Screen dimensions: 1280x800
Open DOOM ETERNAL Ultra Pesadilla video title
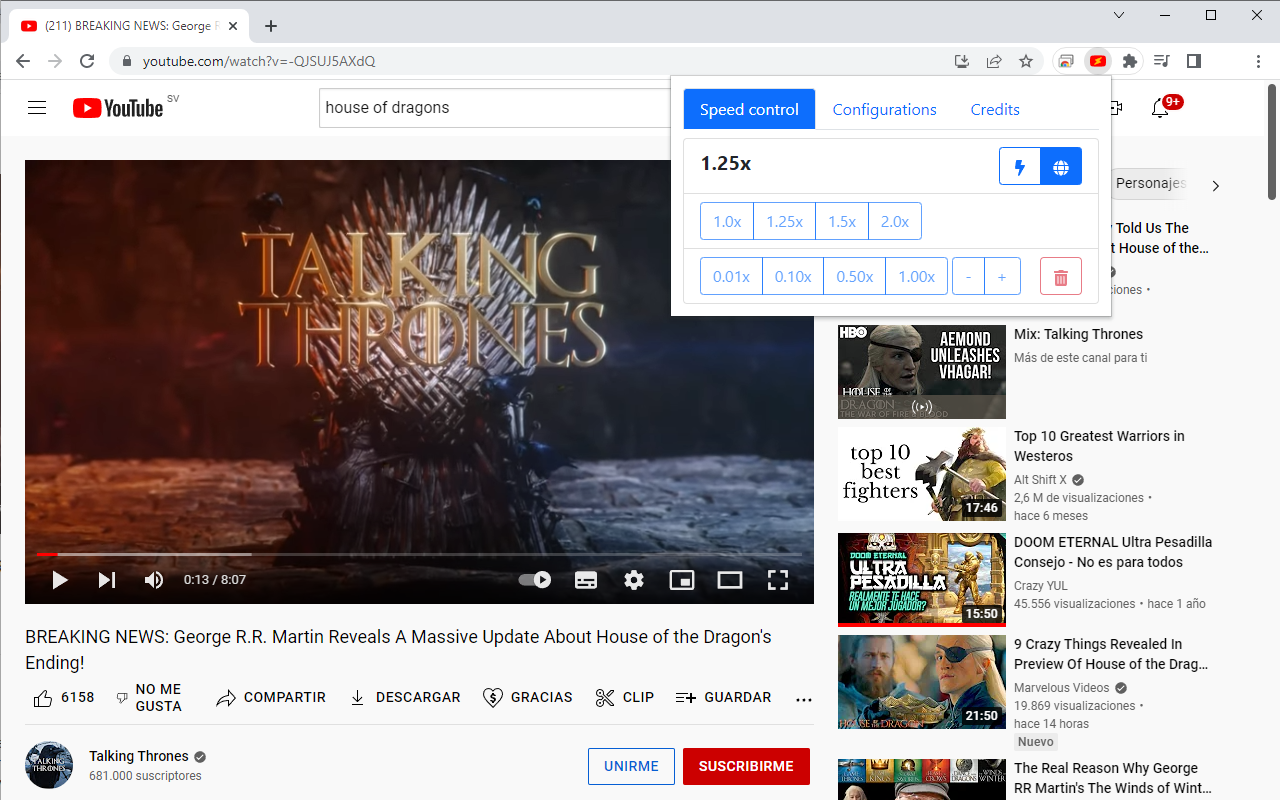click(1113, 552)
